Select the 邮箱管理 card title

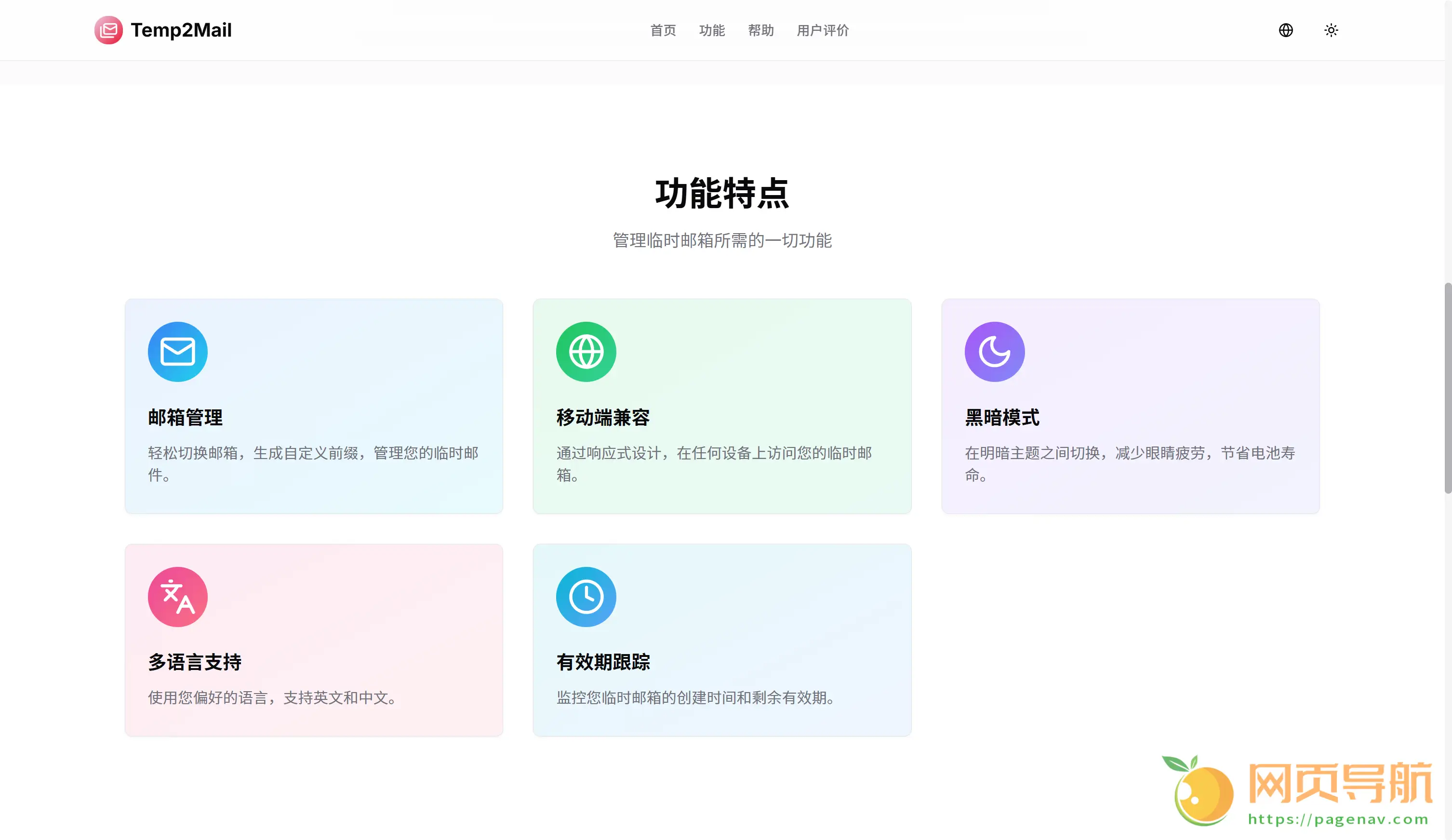point(185,418)
